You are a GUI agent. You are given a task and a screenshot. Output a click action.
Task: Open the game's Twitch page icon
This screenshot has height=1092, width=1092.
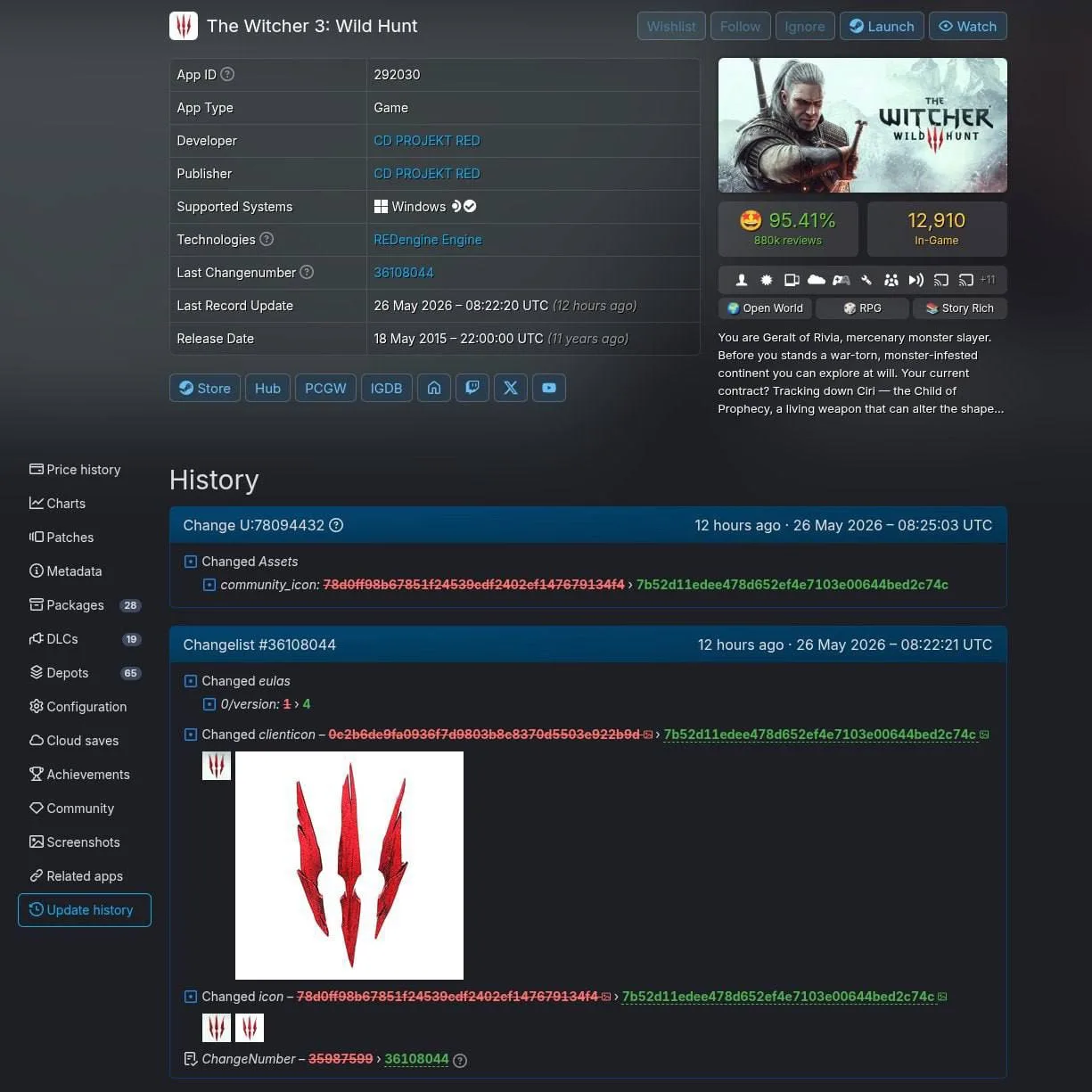point(472,388)
